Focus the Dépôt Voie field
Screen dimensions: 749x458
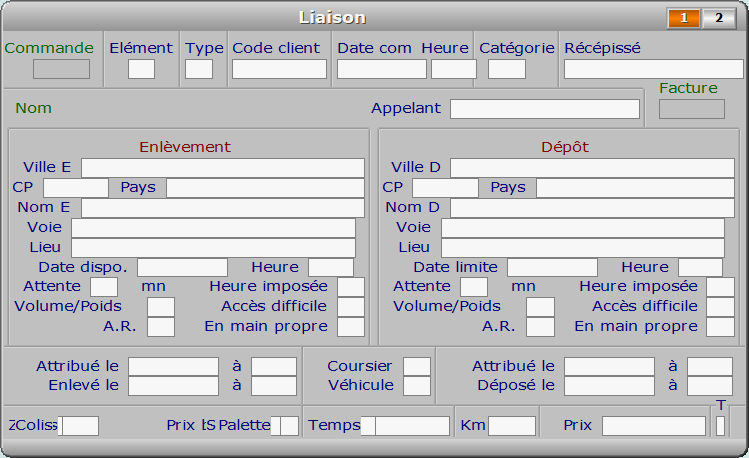[x=583, y=228]
